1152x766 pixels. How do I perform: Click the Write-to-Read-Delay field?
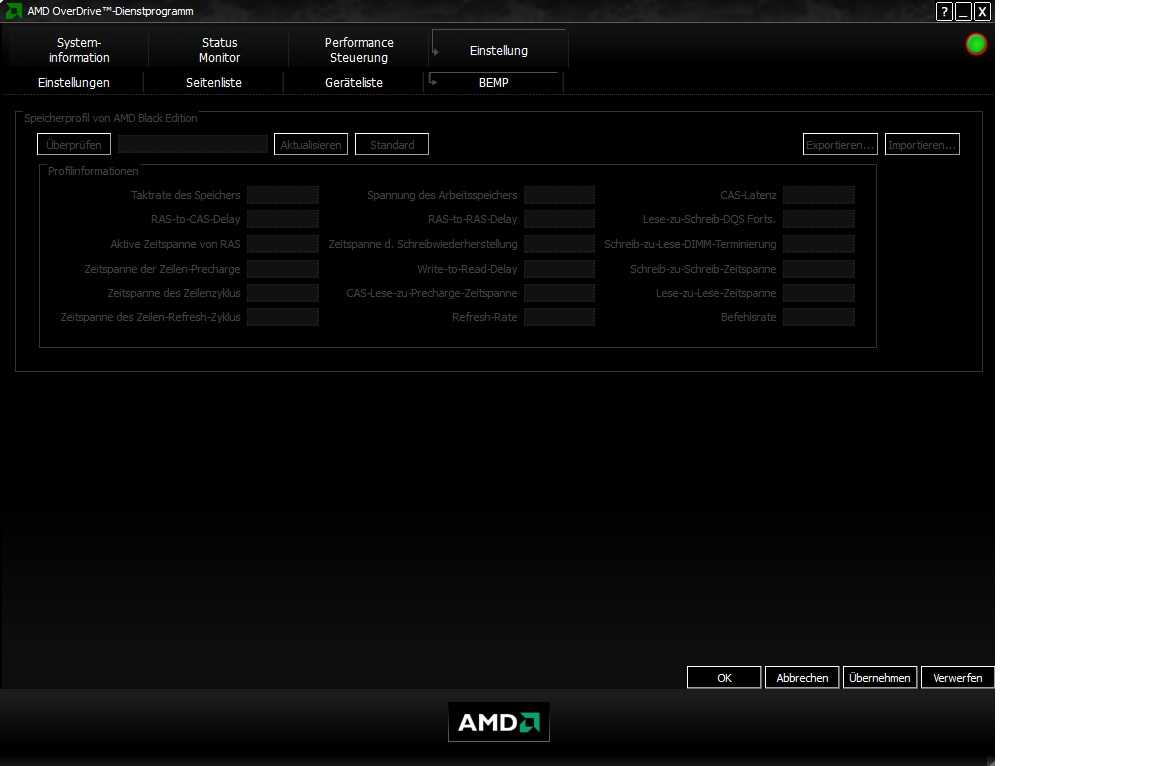click(x=559, y=269)
